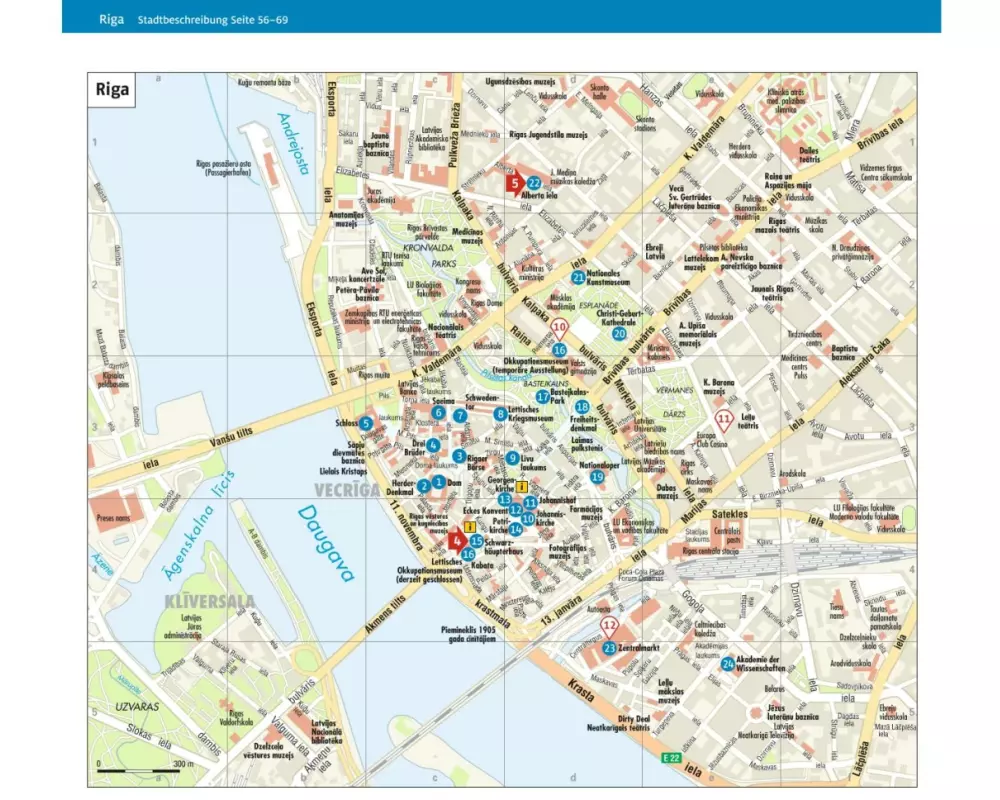Select blue marker 23 at Zentralmarkt
The image size is (1000, 800).
(x=609, y=649)
